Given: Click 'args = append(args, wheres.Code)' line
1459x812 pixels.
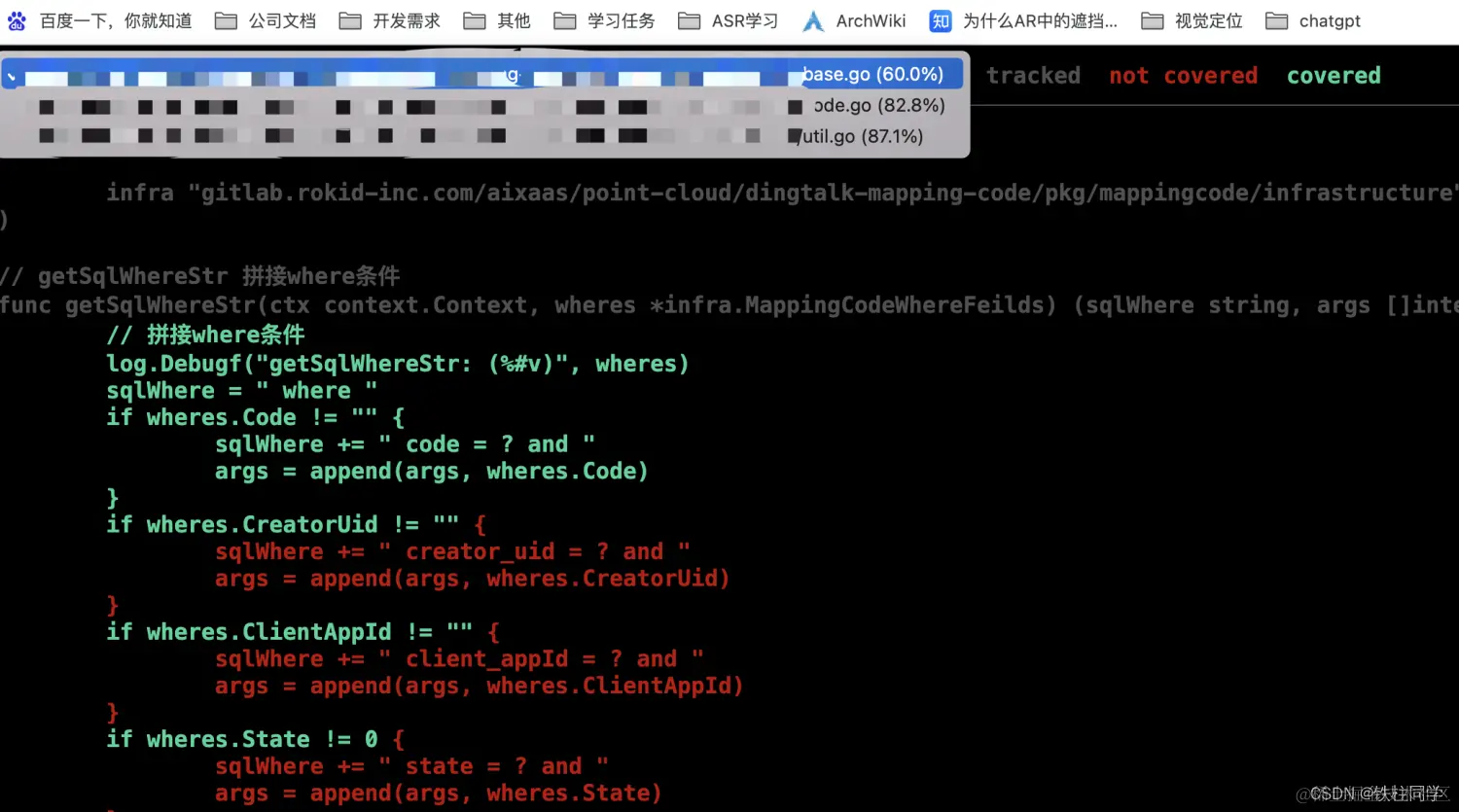Looking at the screenshot, I should [431, 472].
